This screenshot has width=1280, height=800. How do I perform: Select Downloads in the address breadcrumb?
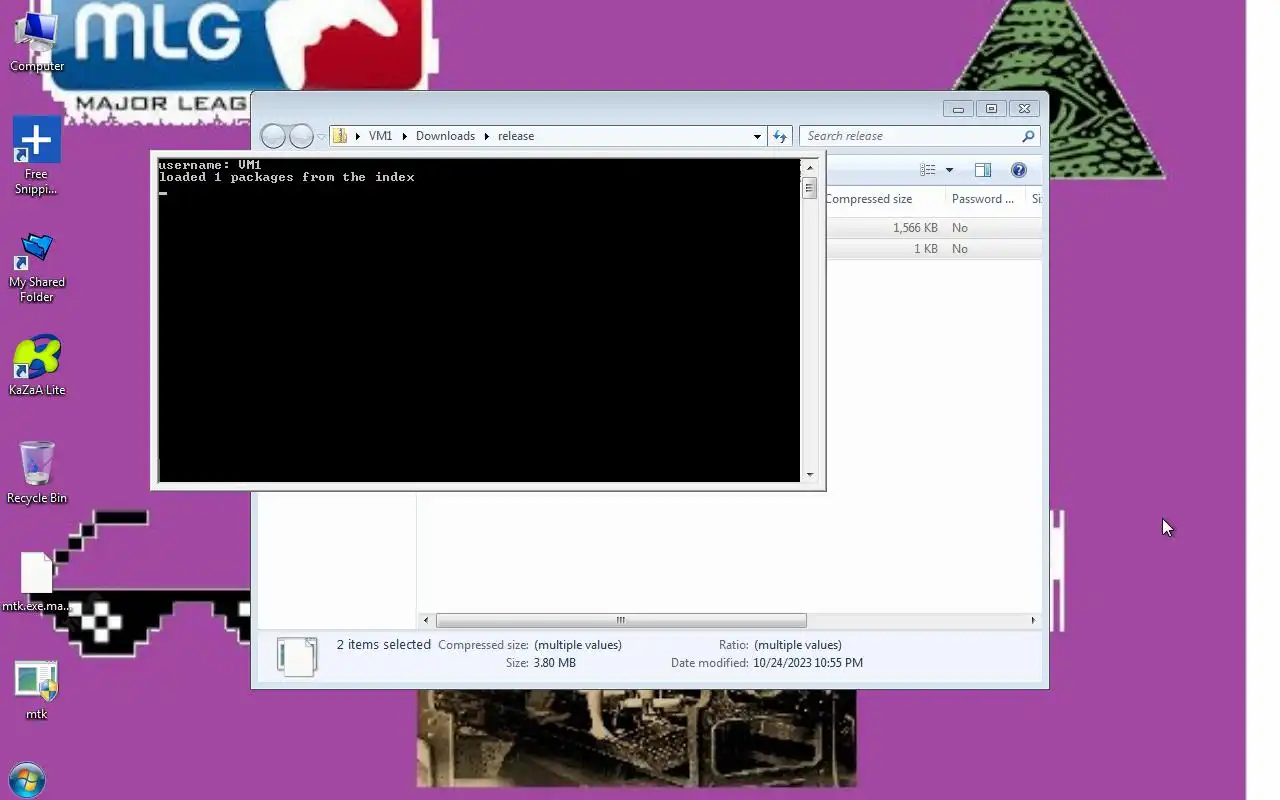click(x=445, y=136)
